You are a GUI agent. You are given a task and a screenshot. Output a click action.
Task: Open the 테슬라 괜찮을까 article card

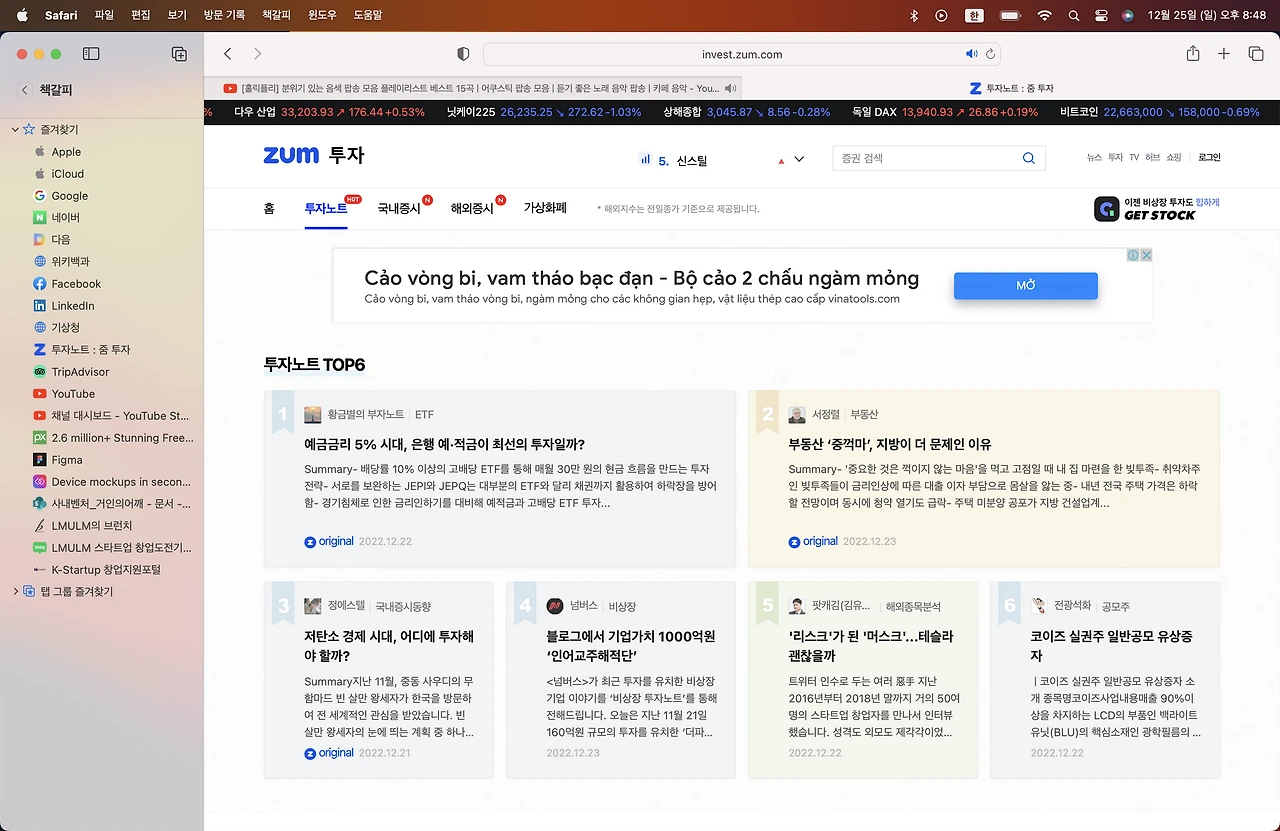coord(863,680)
